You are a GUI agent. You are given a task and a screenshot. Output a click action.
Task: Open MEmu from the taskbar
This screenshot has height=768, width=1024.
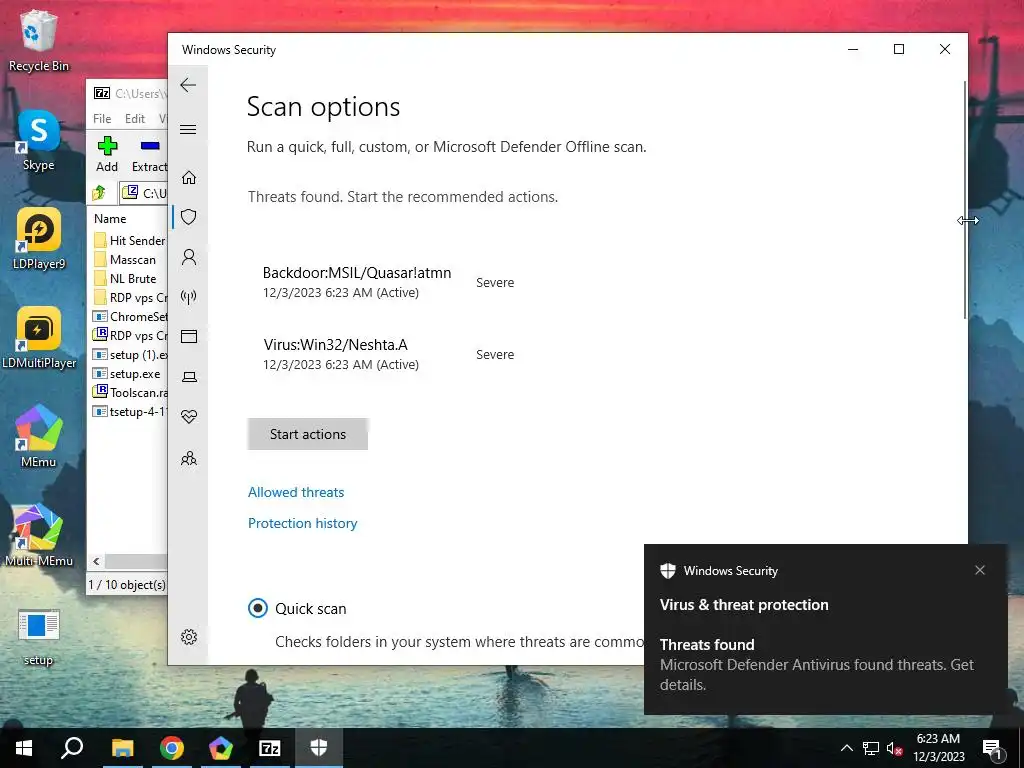221,748
